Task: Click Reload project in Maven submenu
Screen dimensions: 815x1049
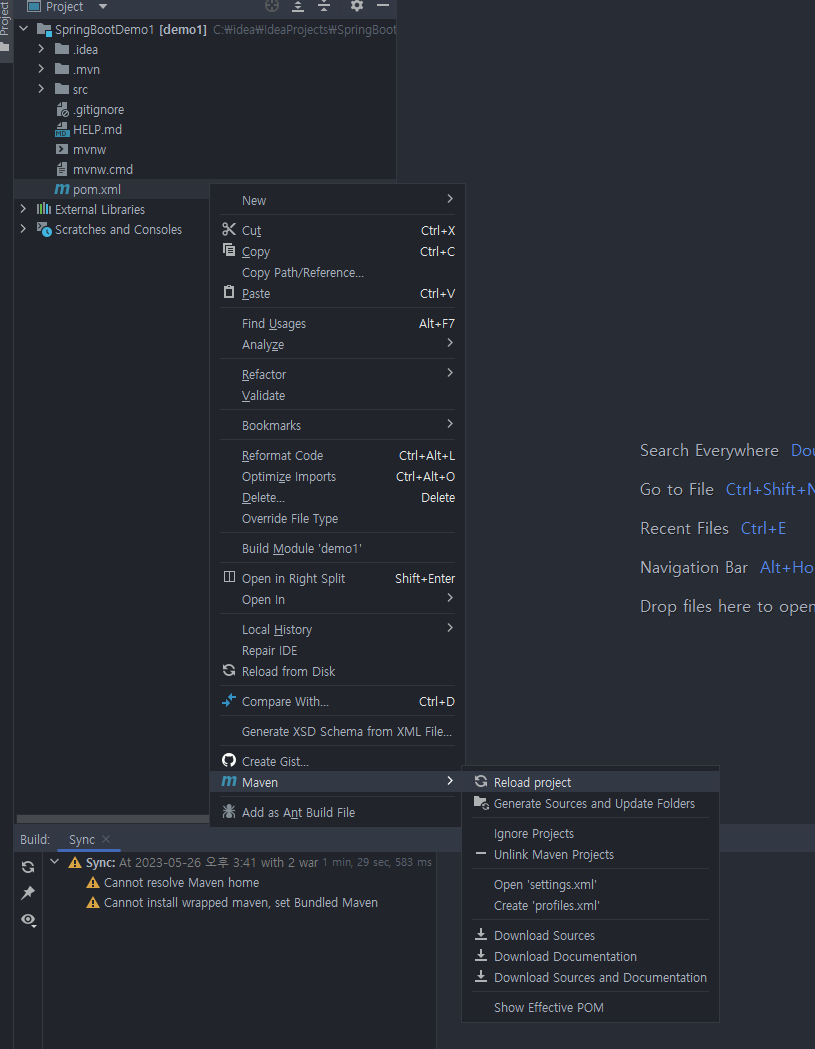Action: [591, 783]
